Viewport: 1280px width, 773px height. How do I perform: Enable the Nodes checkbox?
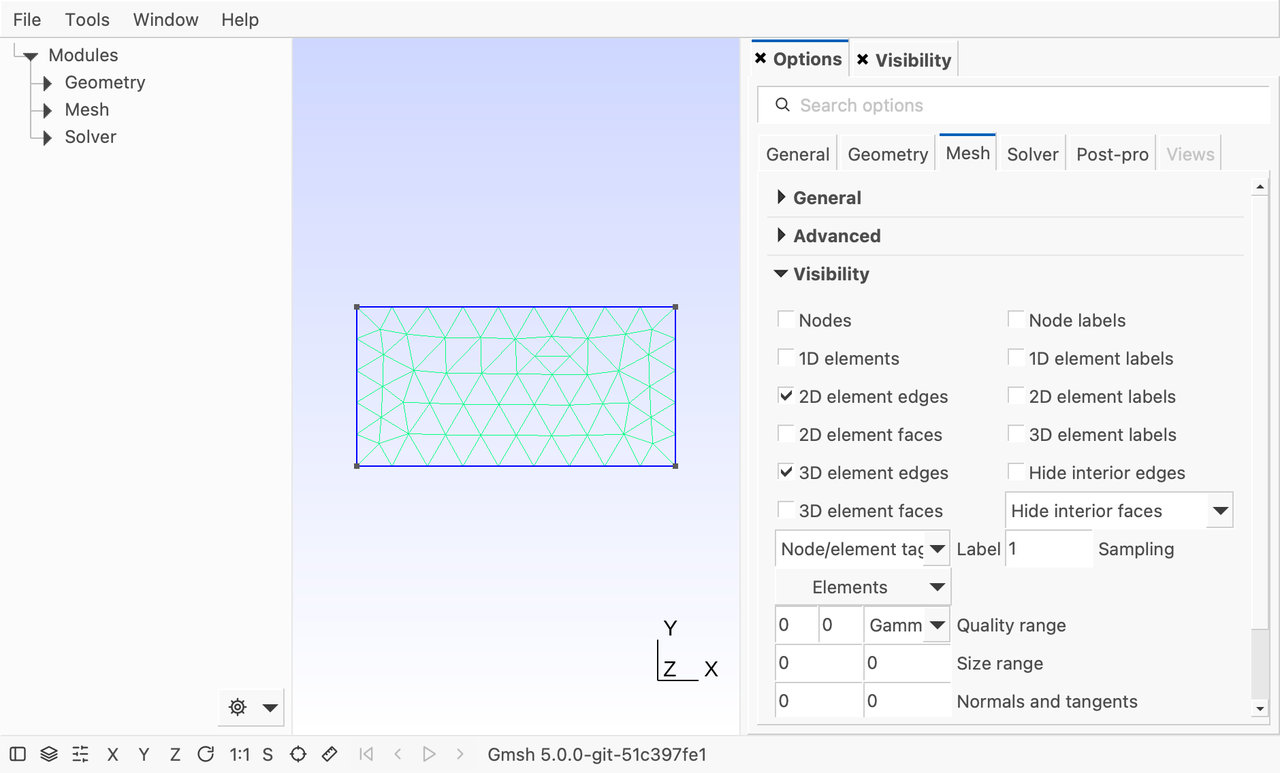point(786,320)
